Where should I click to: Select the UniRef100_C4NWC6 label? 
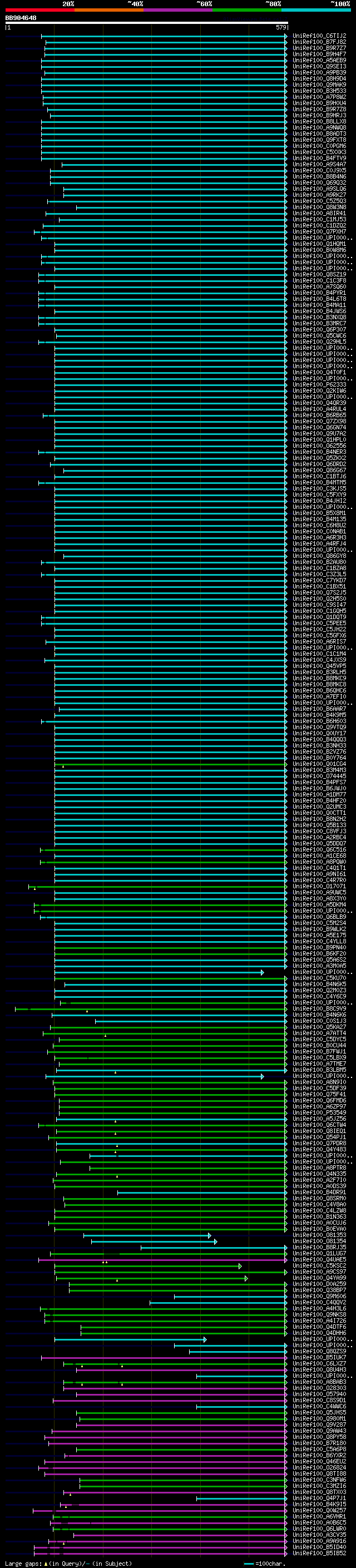319,1407
